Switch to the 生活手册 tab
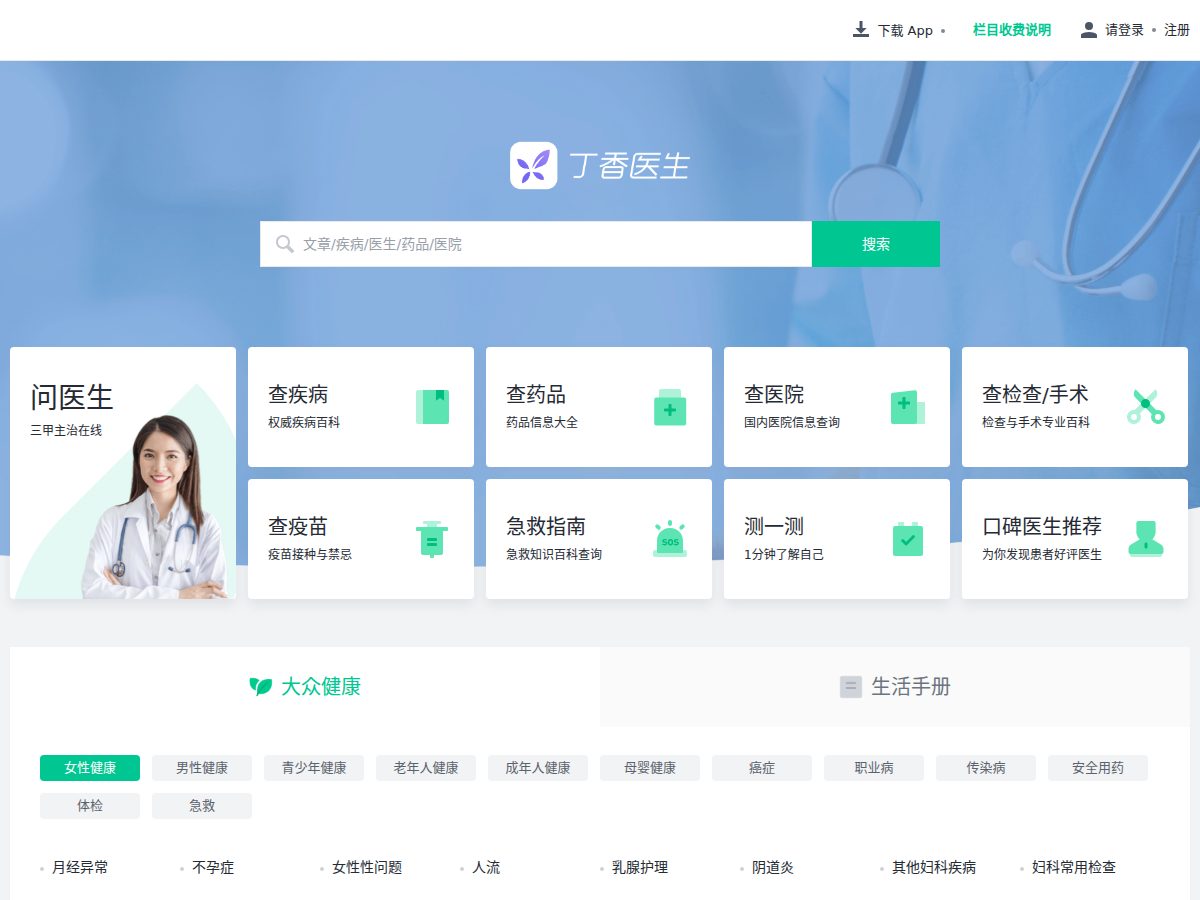Viewport: 1200px width, 900px height. (895, 687)
